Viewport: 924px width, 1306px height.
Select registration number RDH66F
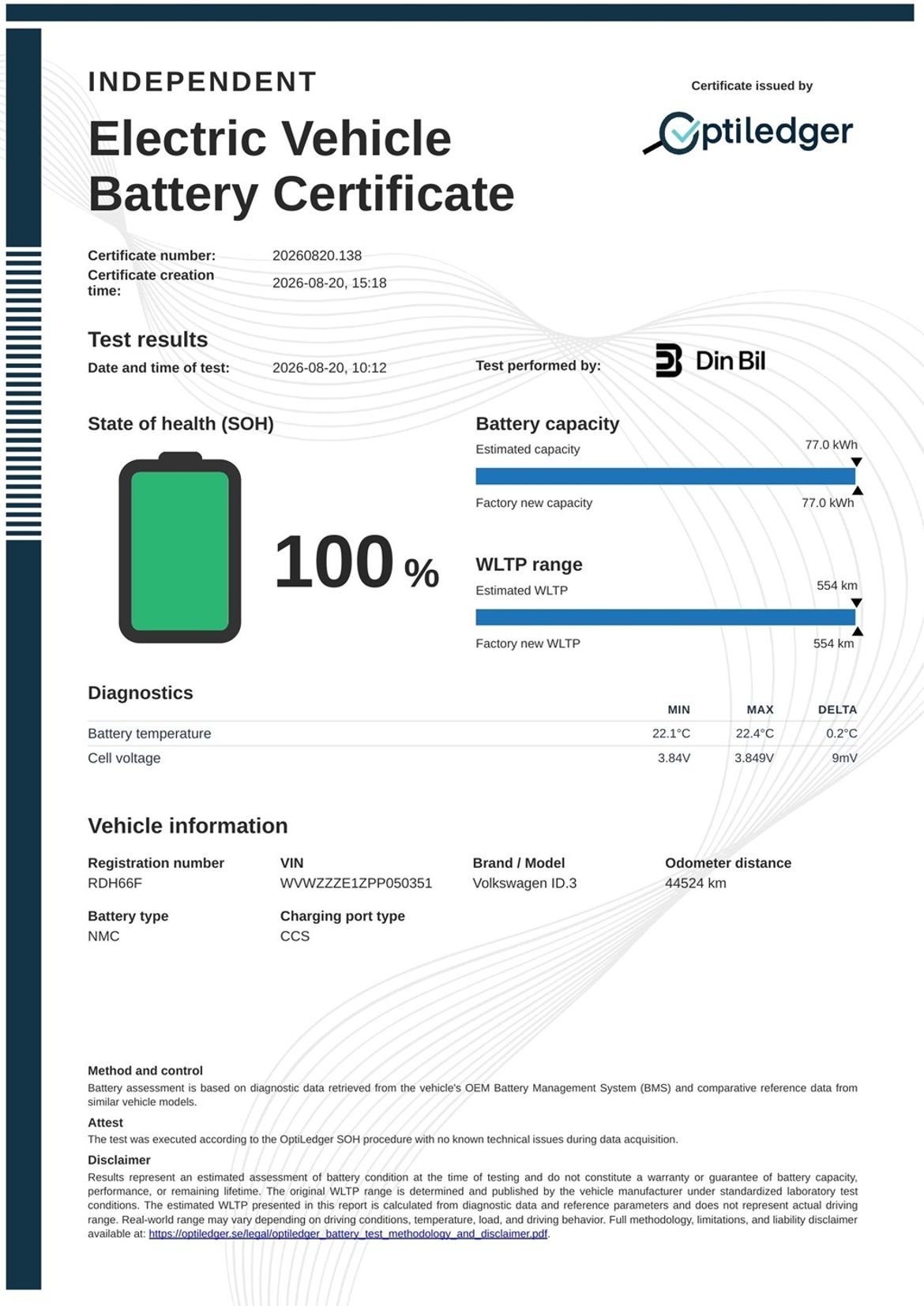[x=115, y=884]
